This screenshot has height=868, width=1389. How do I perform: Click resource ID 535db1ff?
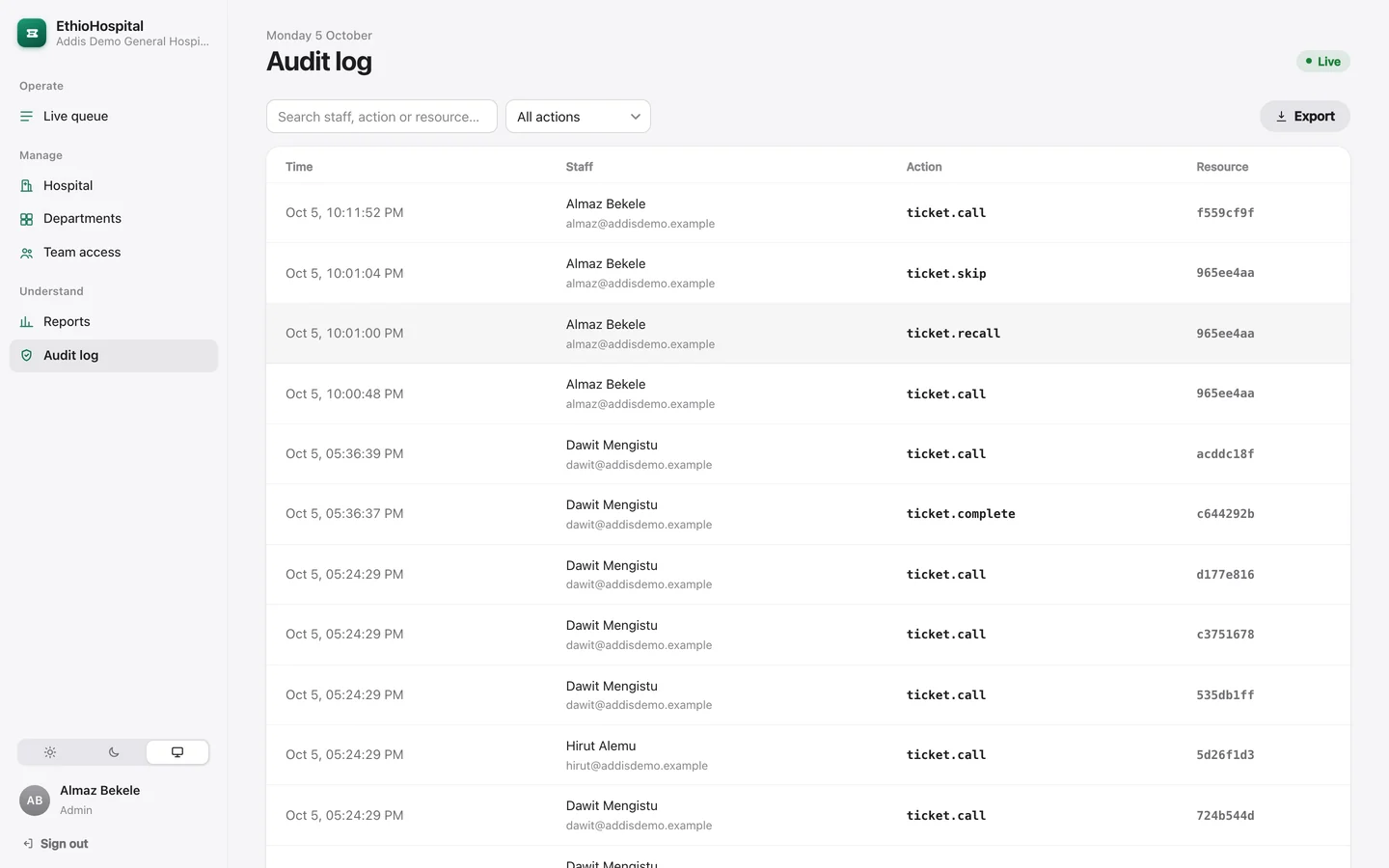[1225, 695]
